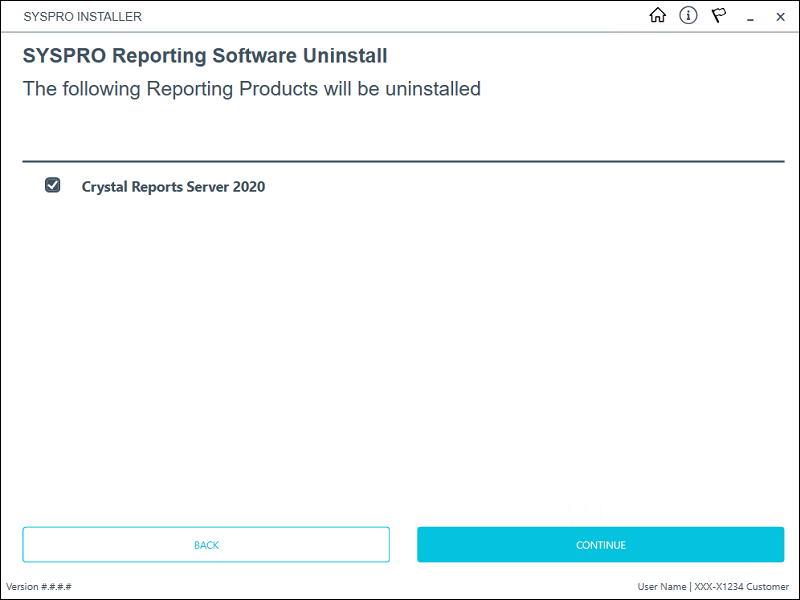Click the SYSPRO Reporting Software Uninstall heading
Screen dimensions: 800x600
[204, 56]
